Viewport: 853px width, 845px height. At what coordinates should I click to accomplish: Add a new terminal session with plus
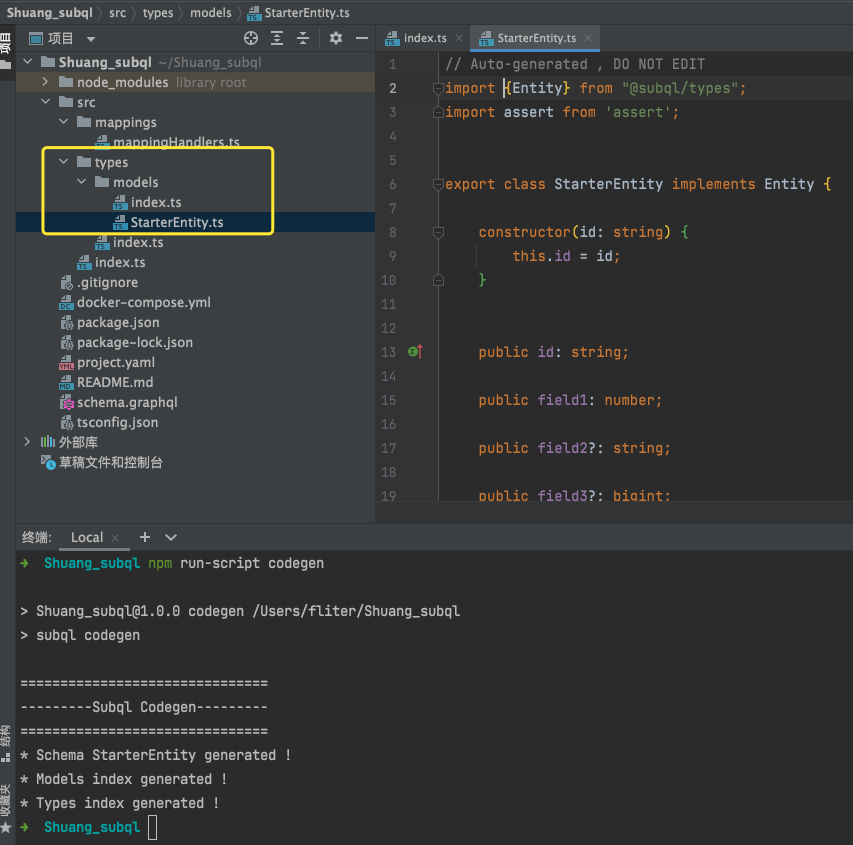coord(145,537)
